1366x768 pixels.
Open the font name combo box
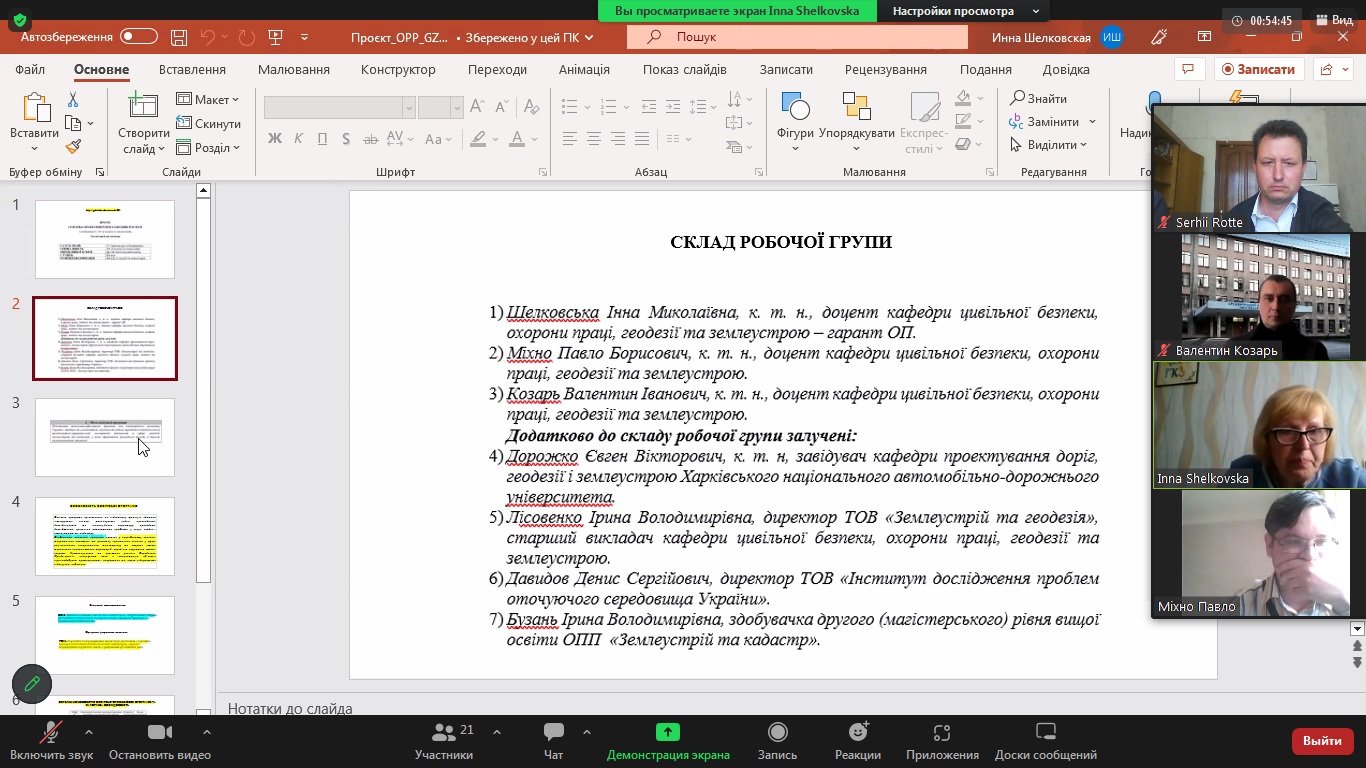[x=339, y=107]
